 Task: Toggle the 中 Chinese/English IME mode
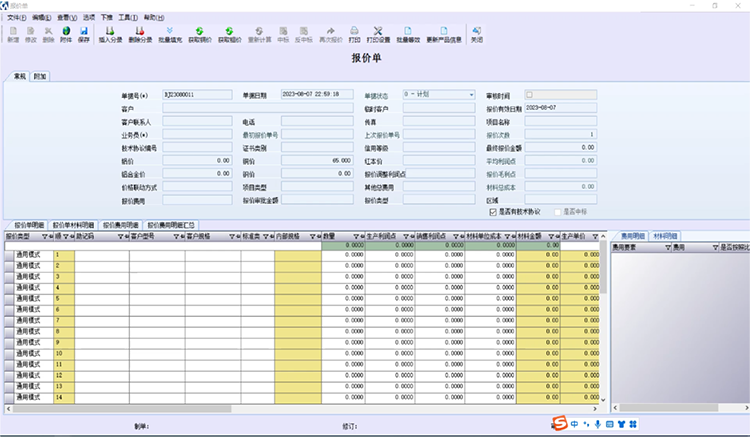tap(574, 424)
